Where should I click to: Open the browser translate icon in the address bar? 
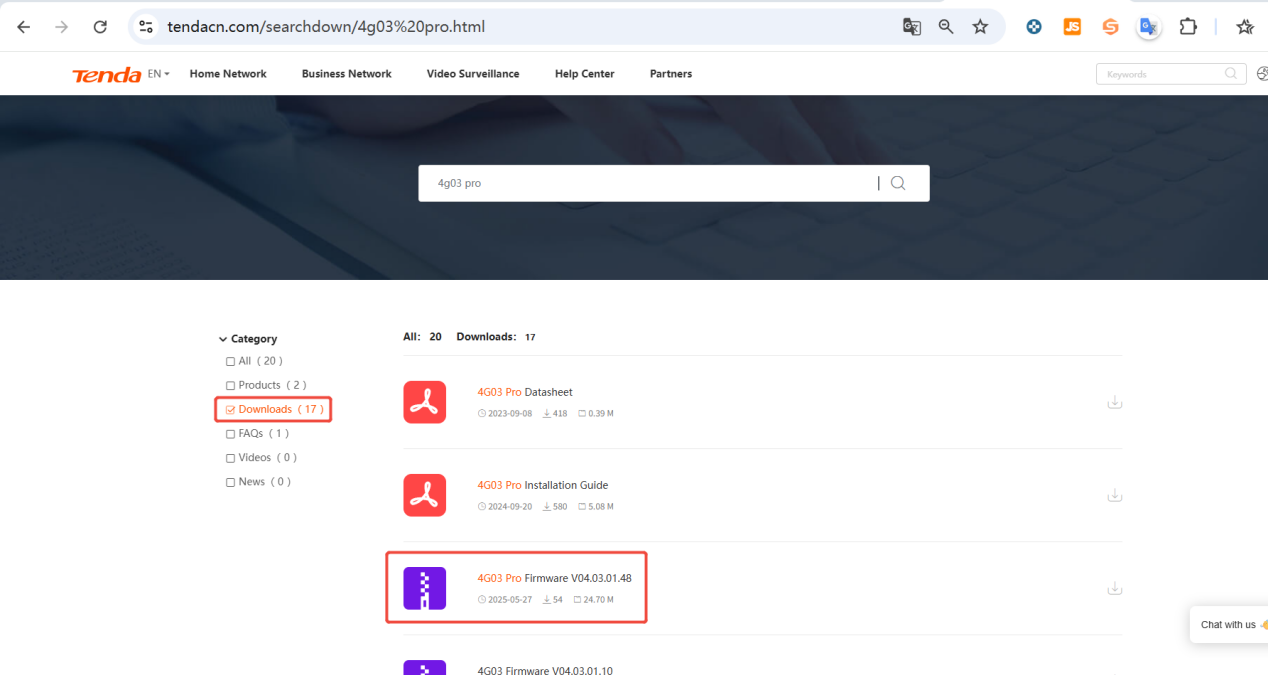(911, 27)
